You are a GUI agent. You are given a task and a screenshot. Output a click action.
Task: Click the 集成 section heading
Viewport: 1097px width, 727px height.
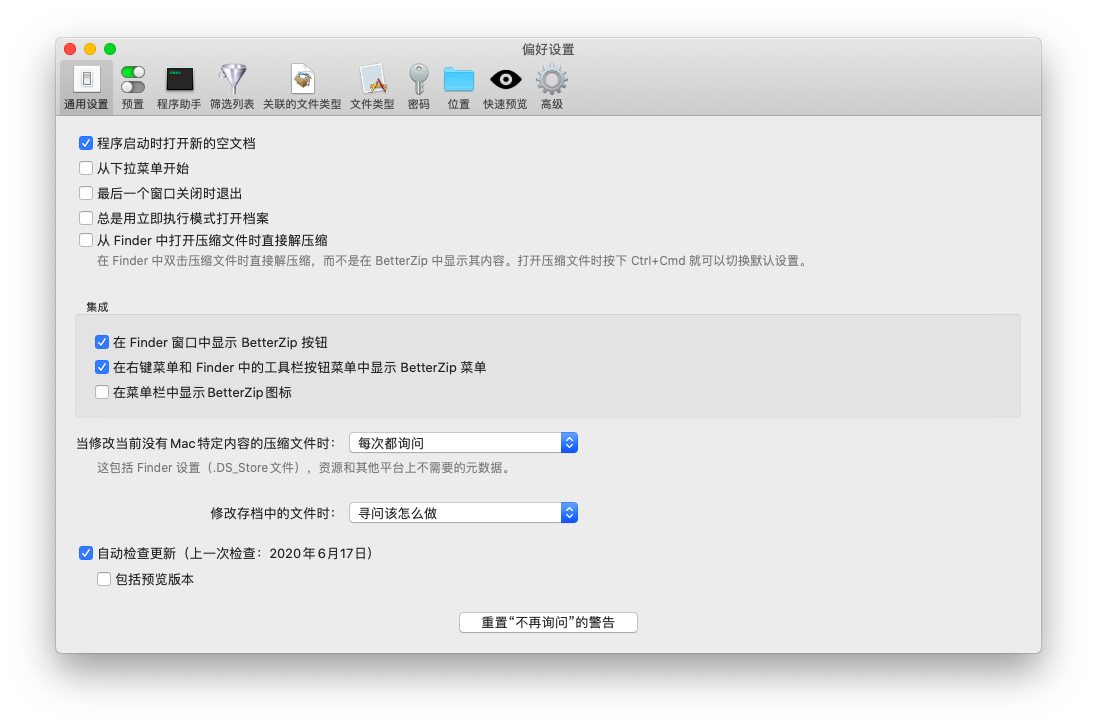(x=97, y=307)
